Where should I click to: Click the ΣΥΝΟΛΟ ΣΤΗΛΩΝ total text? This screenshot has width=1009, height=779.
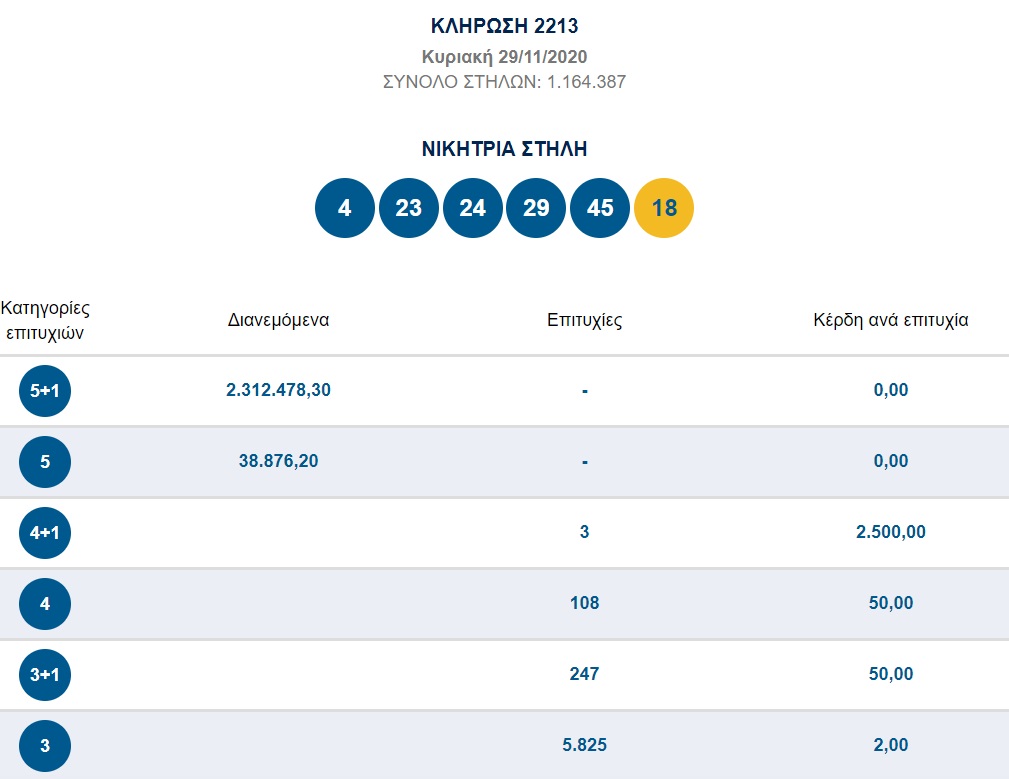[x=504, y=82]
